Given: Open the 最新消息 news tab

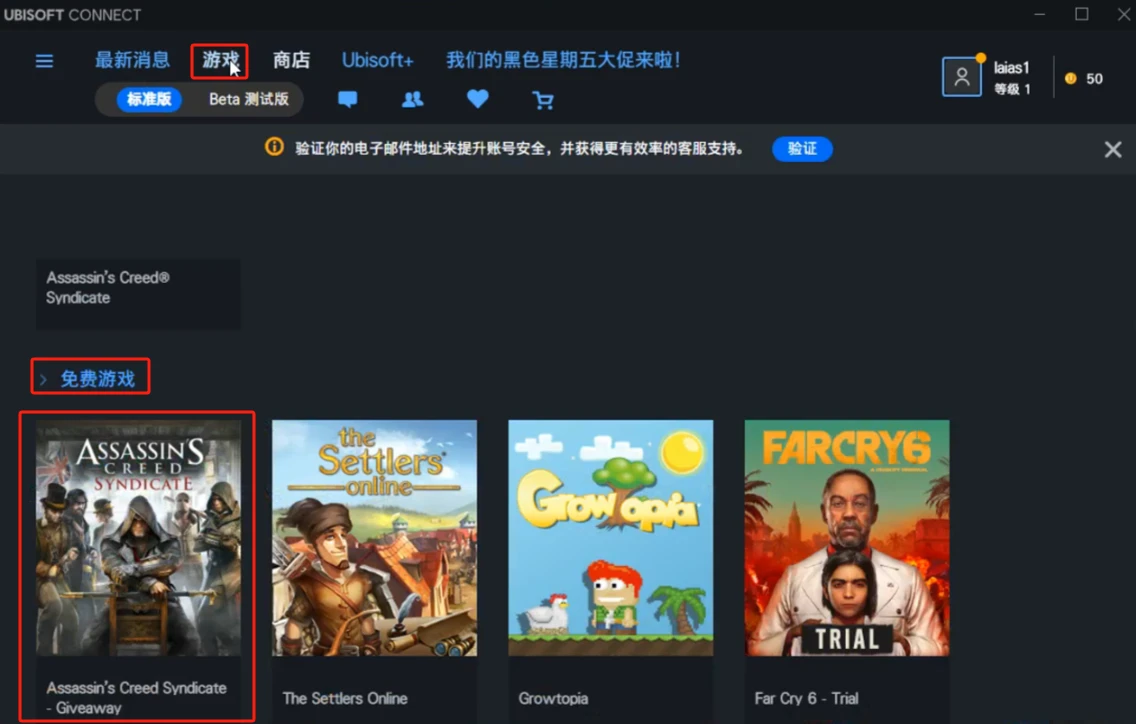Looking at the screenshot, I should tap(133, 60).
